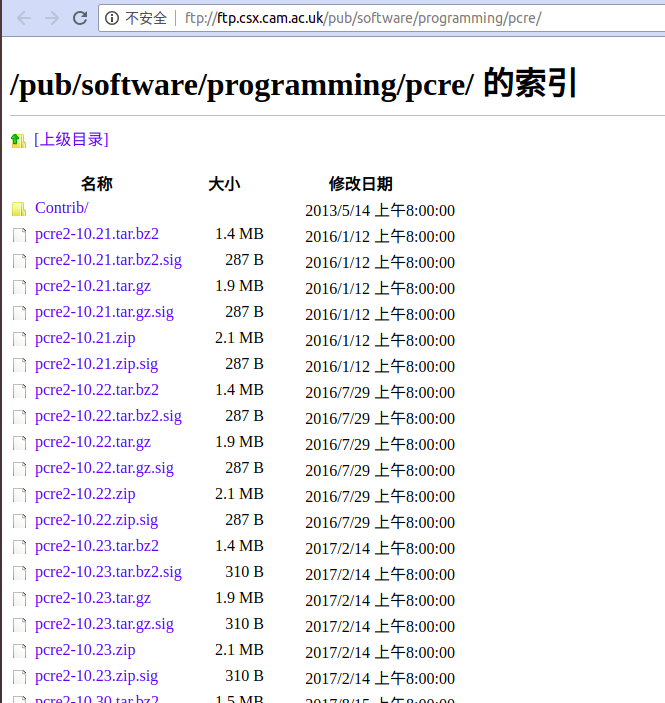The width and height of the screenshot is (665, 703).
Task: Download pcre2-10.22.tar.gz
Action: click(93, 442)
